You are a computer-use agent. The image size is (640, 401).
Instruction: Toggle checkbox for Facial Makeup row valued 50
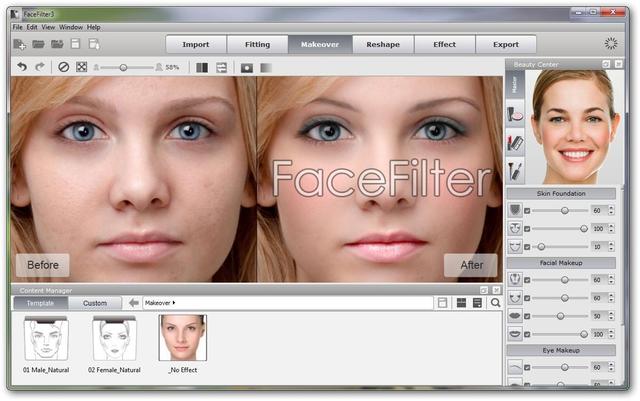click(x=527, y=316)
